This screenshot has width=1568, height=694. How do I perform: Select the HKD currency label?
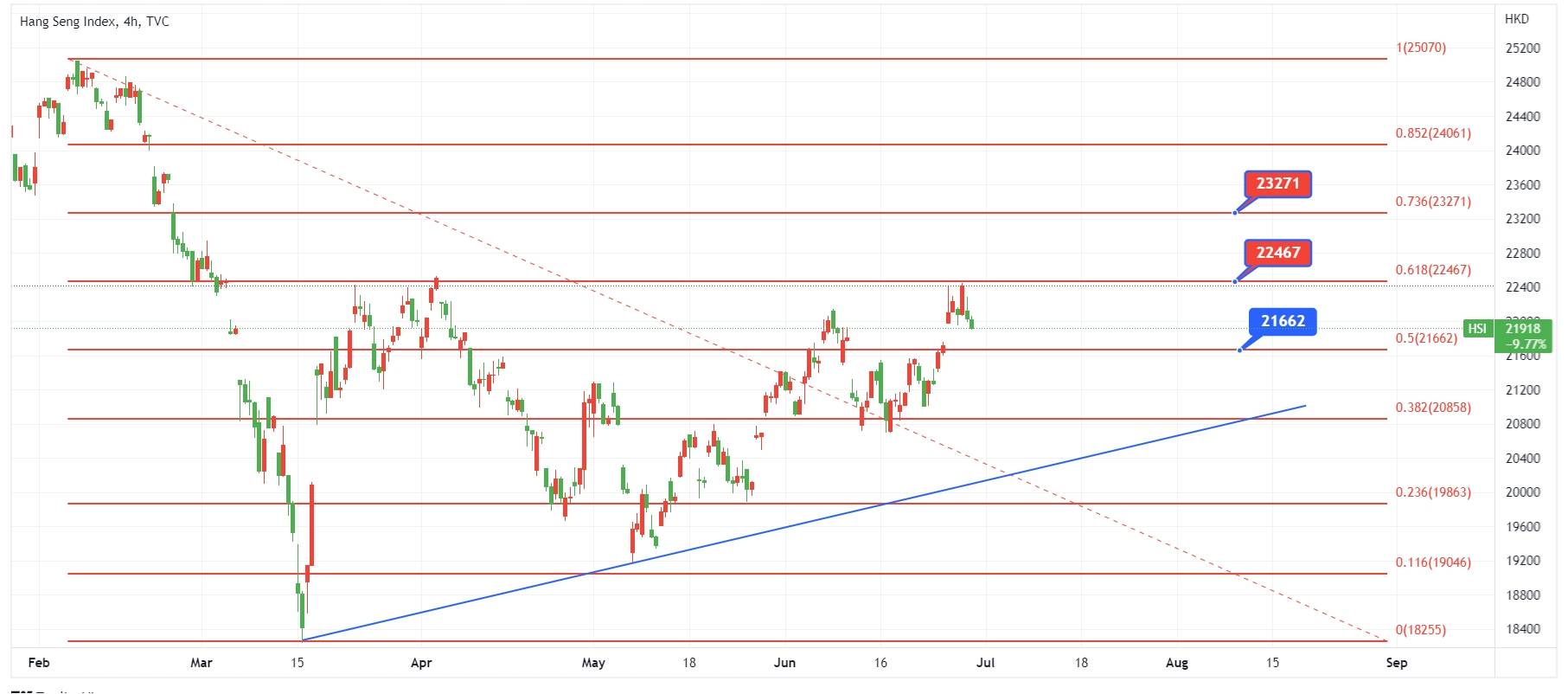[x=1517, y=19]
